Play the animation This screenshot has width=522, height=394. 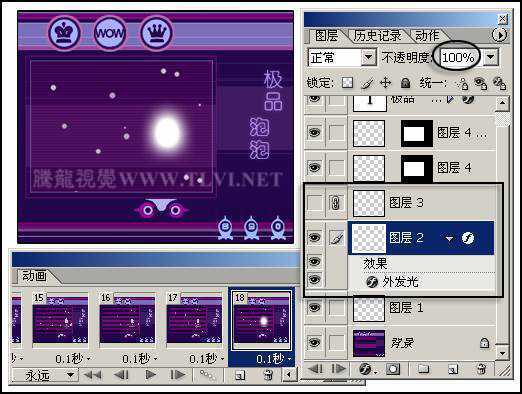150,375
